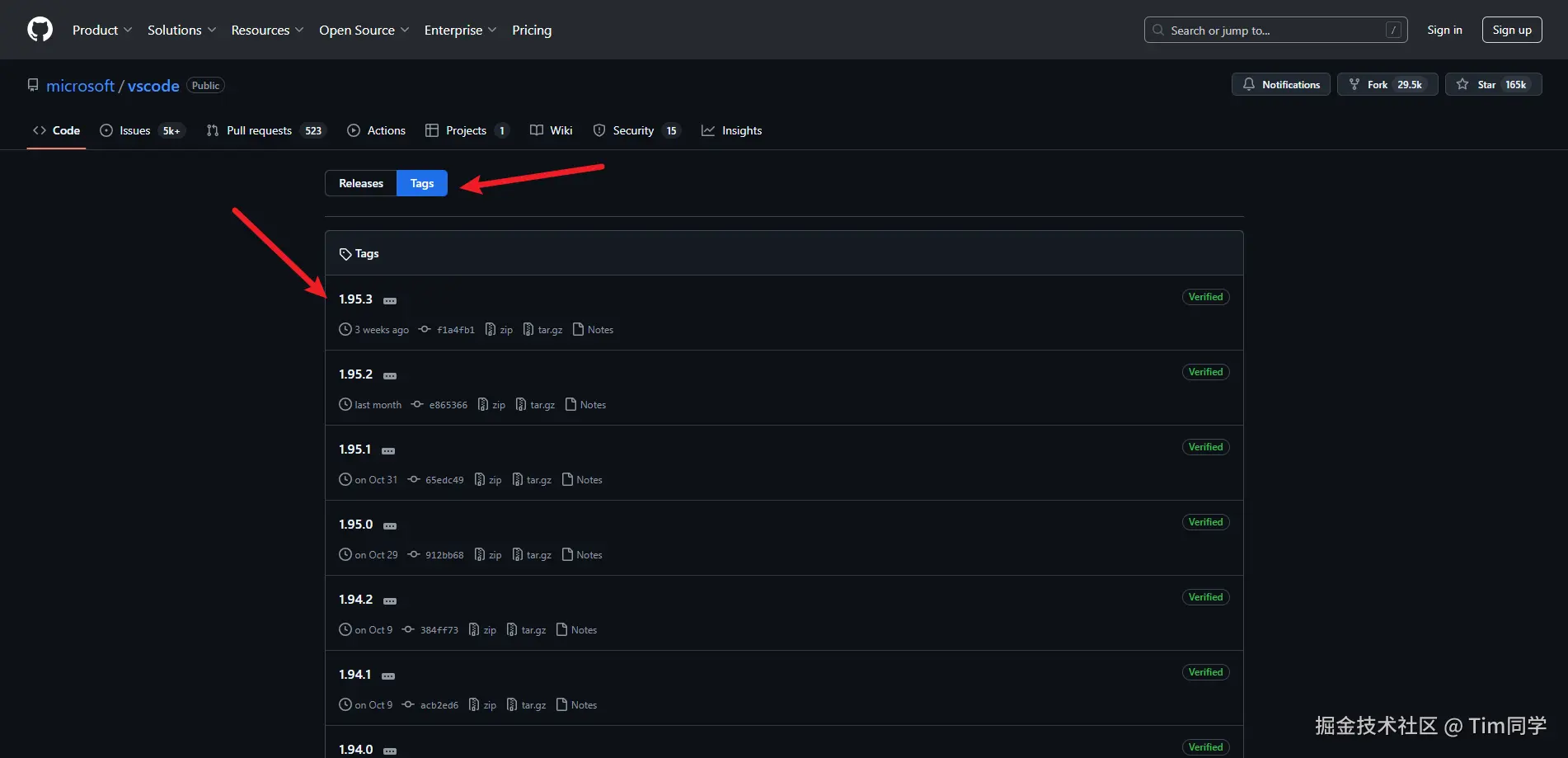Image resolution: width=1568 pixels, height=758 pixels.
Task: View Notes for tag 1.95.0
Action: click(x=582, y=555)
